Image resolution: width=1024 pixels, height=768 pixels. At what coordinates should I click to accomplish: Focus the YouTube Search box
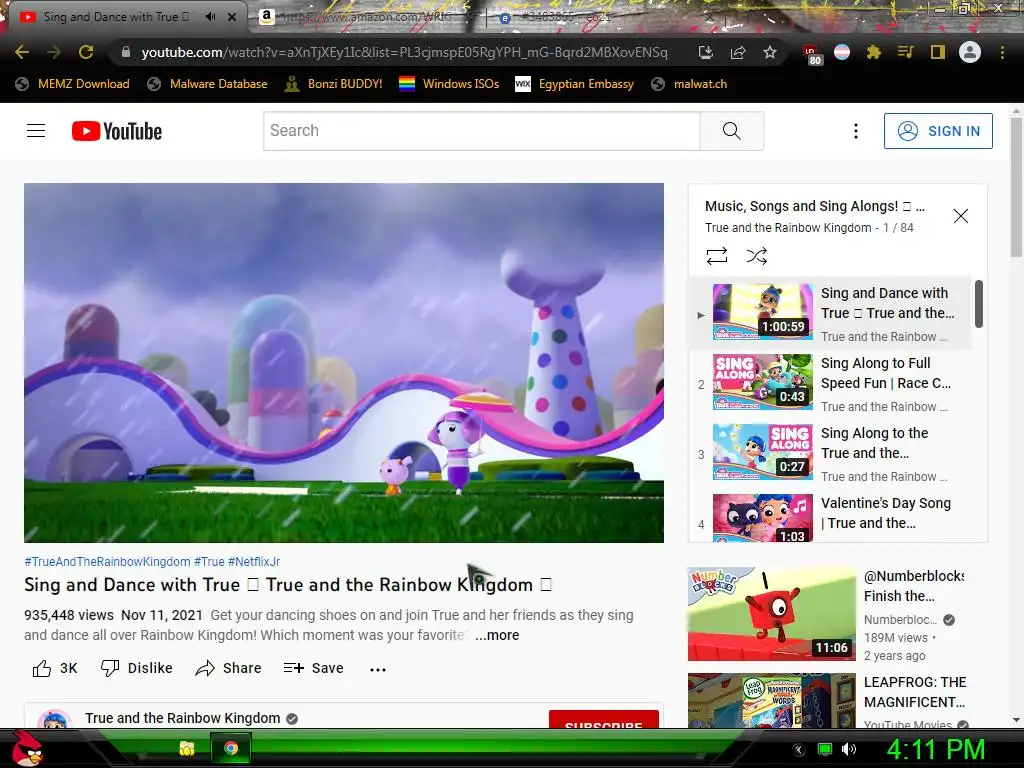pyautogui.click(x=482, y=131)
